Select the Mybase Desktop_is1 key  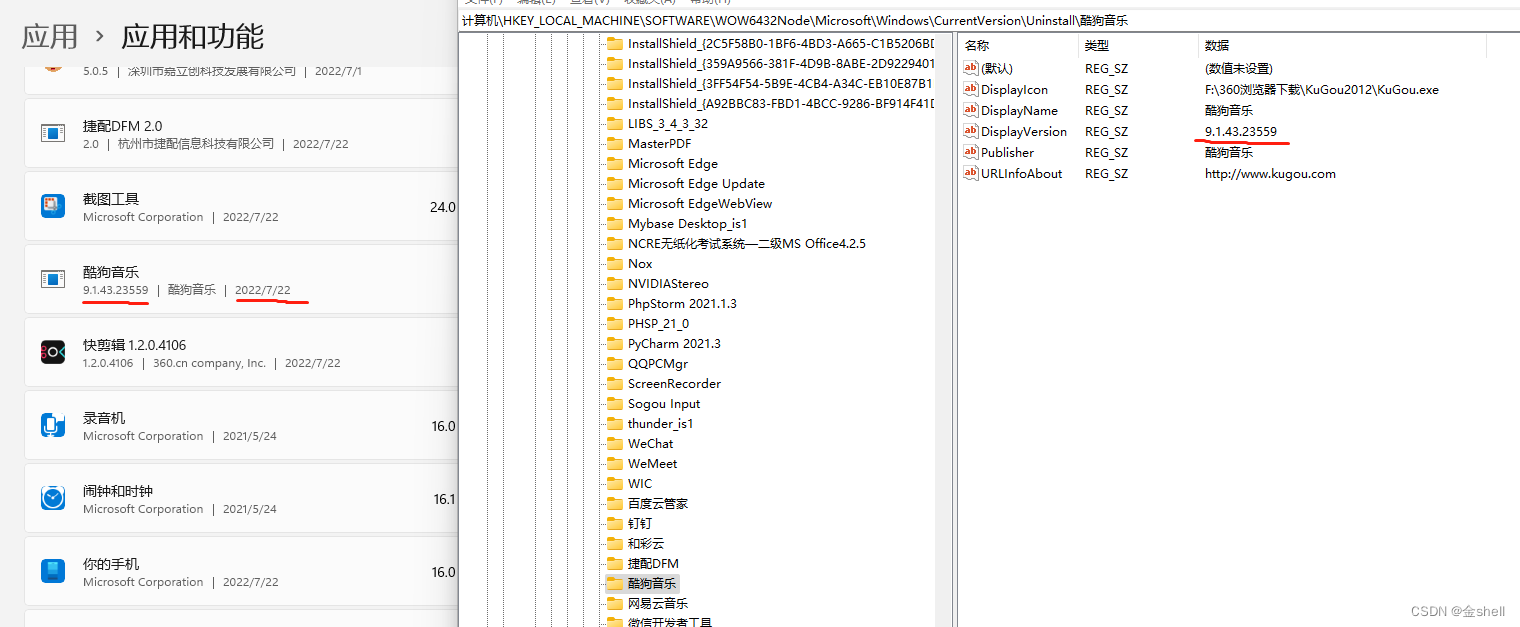pos(688,224)
